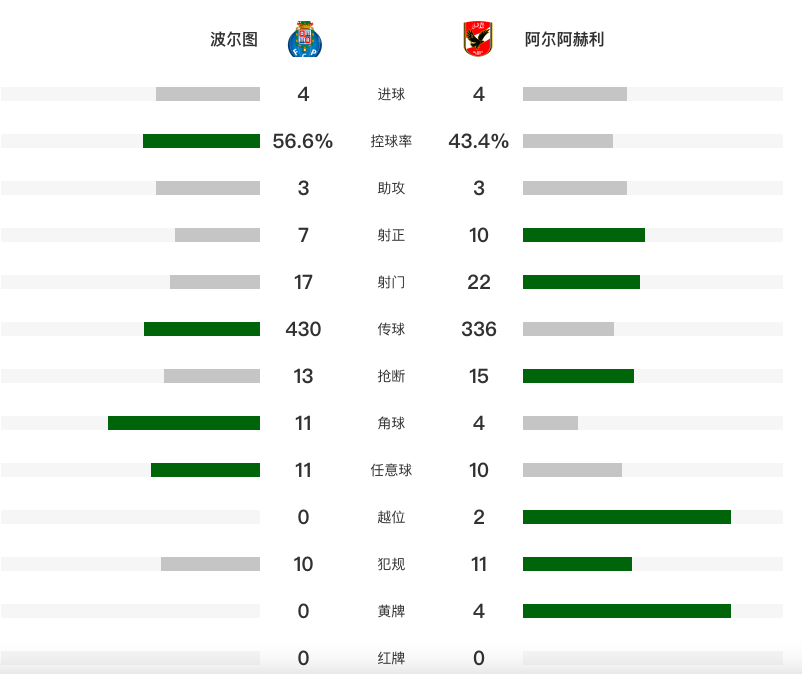Select the 红牌 stat label
The width and height of the screenshot is (802, 674).
(391, 658)
